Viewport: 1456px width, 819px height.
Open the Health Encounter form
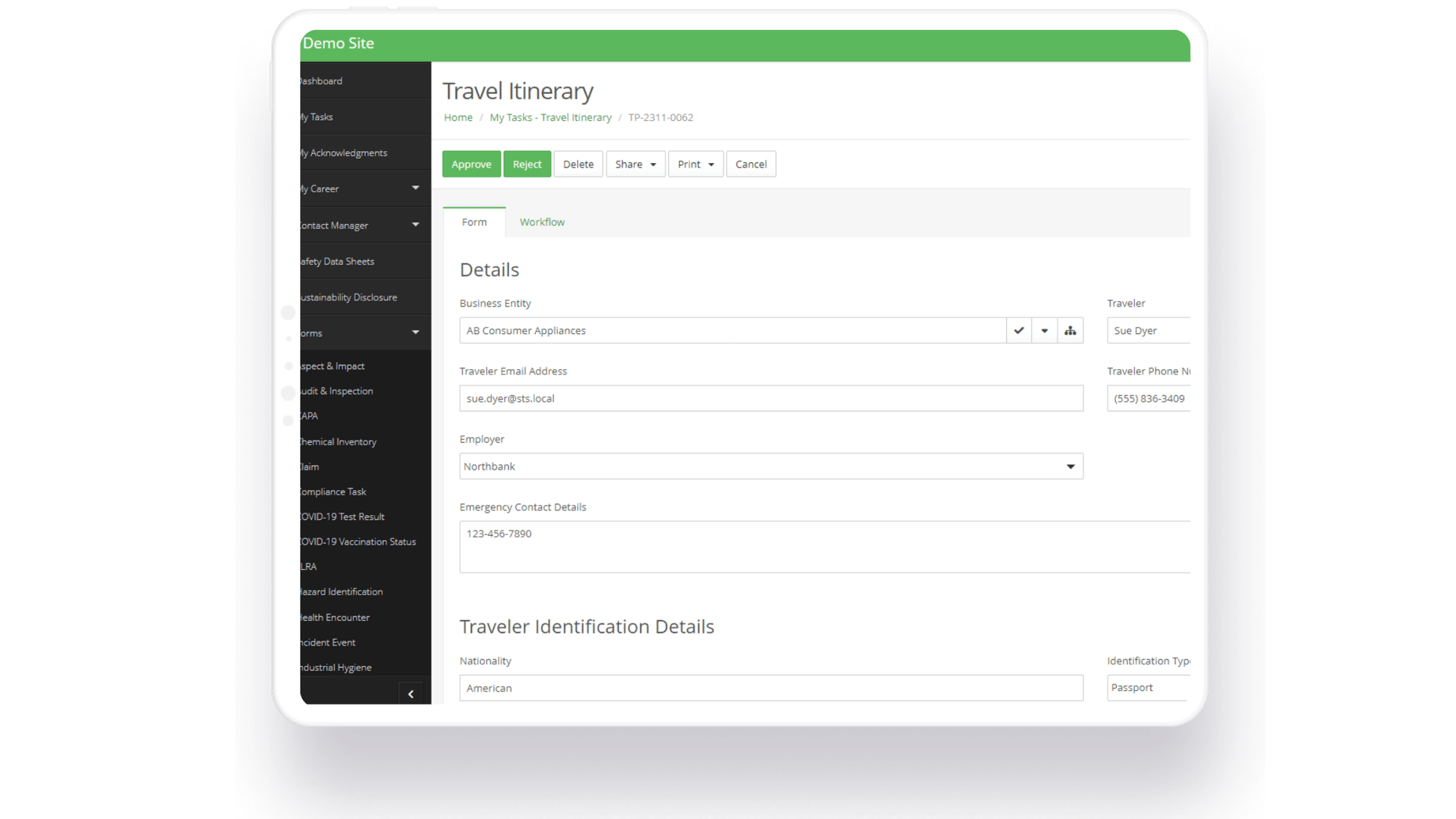[x=335, y=617]
